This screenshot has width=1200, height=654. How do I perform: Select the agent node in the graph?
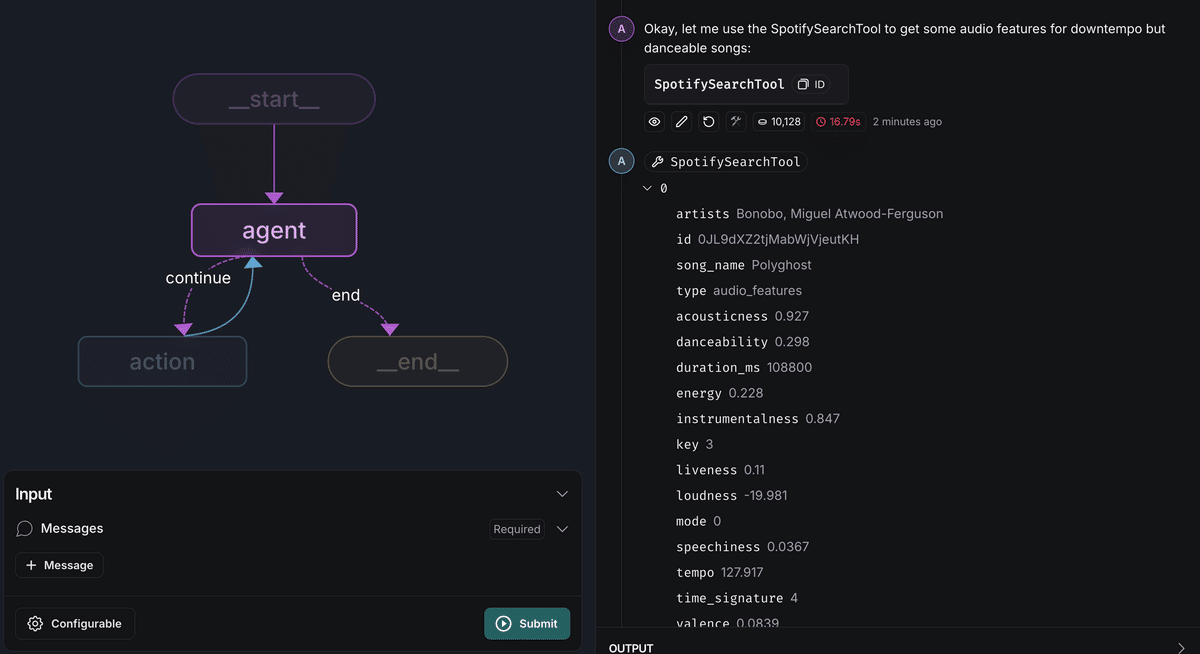274,230
